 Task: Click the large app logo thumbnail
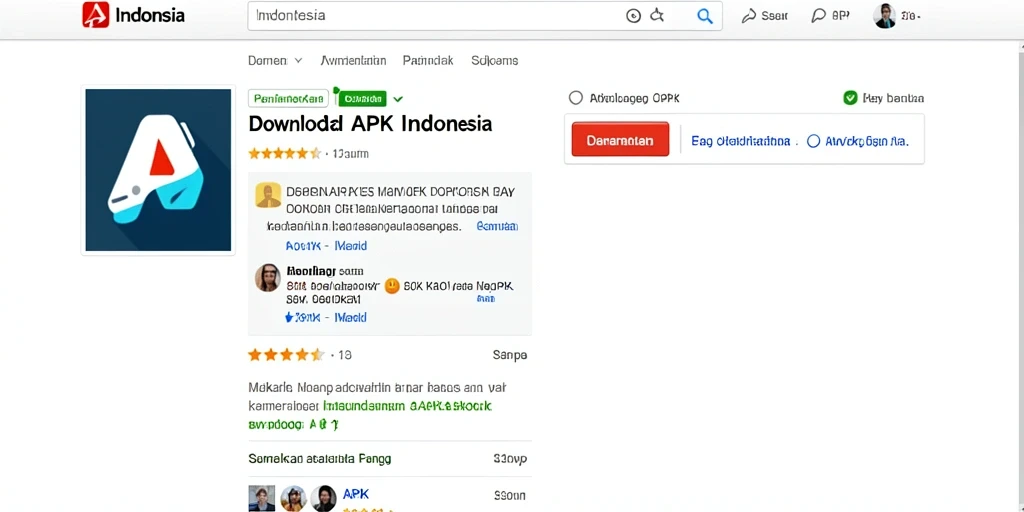pos(158,170)
